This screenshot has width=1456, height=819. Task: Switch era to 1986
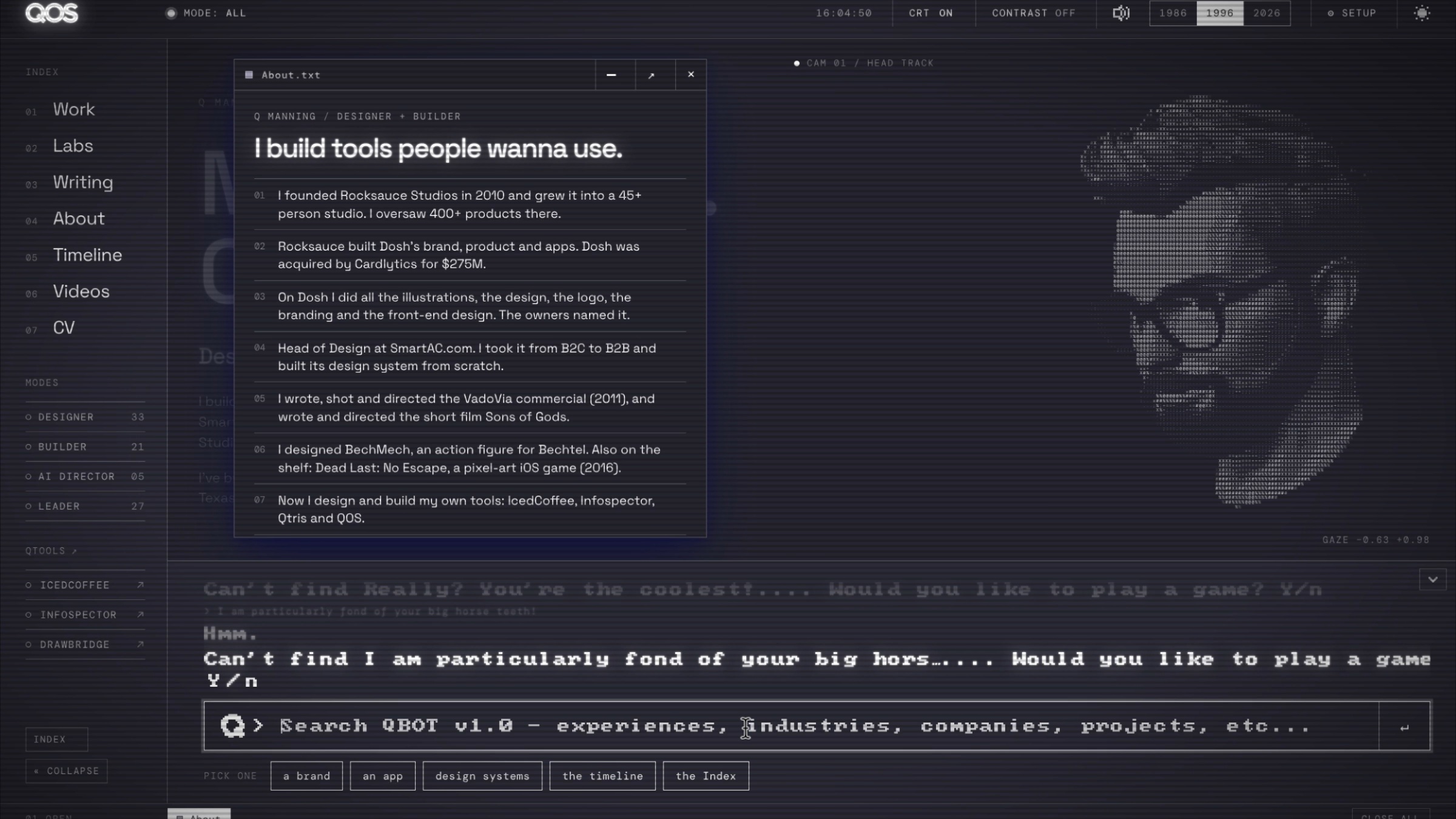[1173, 13]
